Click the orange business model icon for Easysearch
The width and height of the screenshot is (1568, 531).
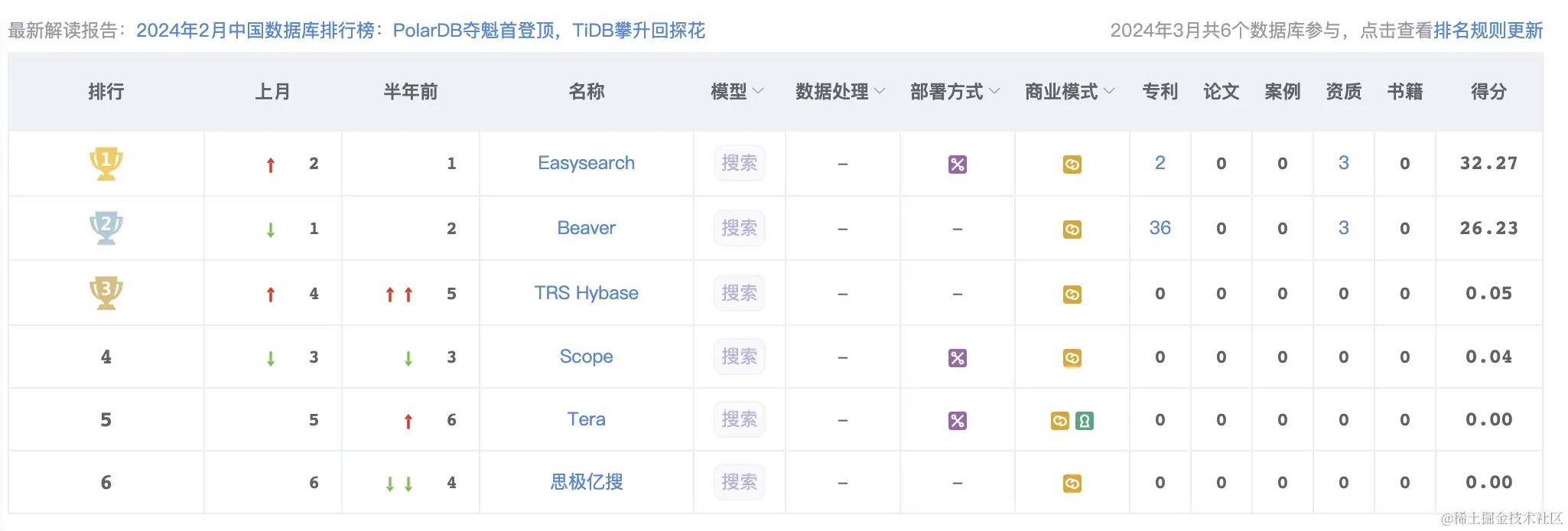[x=1072, y=165]
